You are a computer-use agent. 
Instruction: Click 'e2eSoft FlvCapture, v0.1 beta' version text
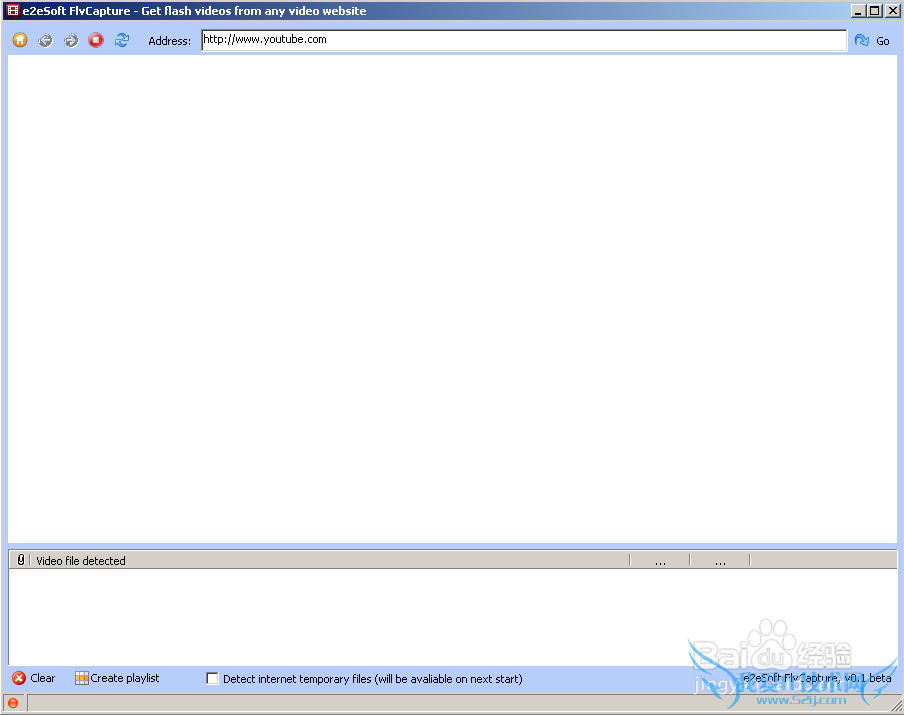click(817, 678)
